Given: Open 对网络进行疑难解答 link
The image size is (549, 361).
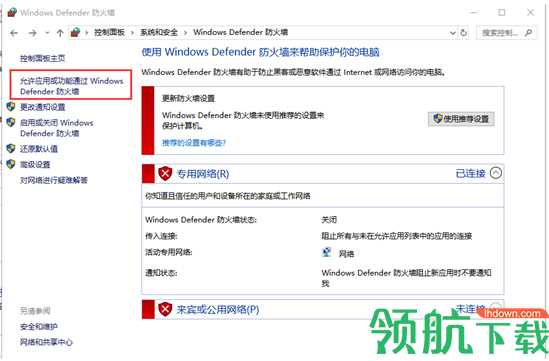Looking at the screenshot, I should click(x=54, y=181).
